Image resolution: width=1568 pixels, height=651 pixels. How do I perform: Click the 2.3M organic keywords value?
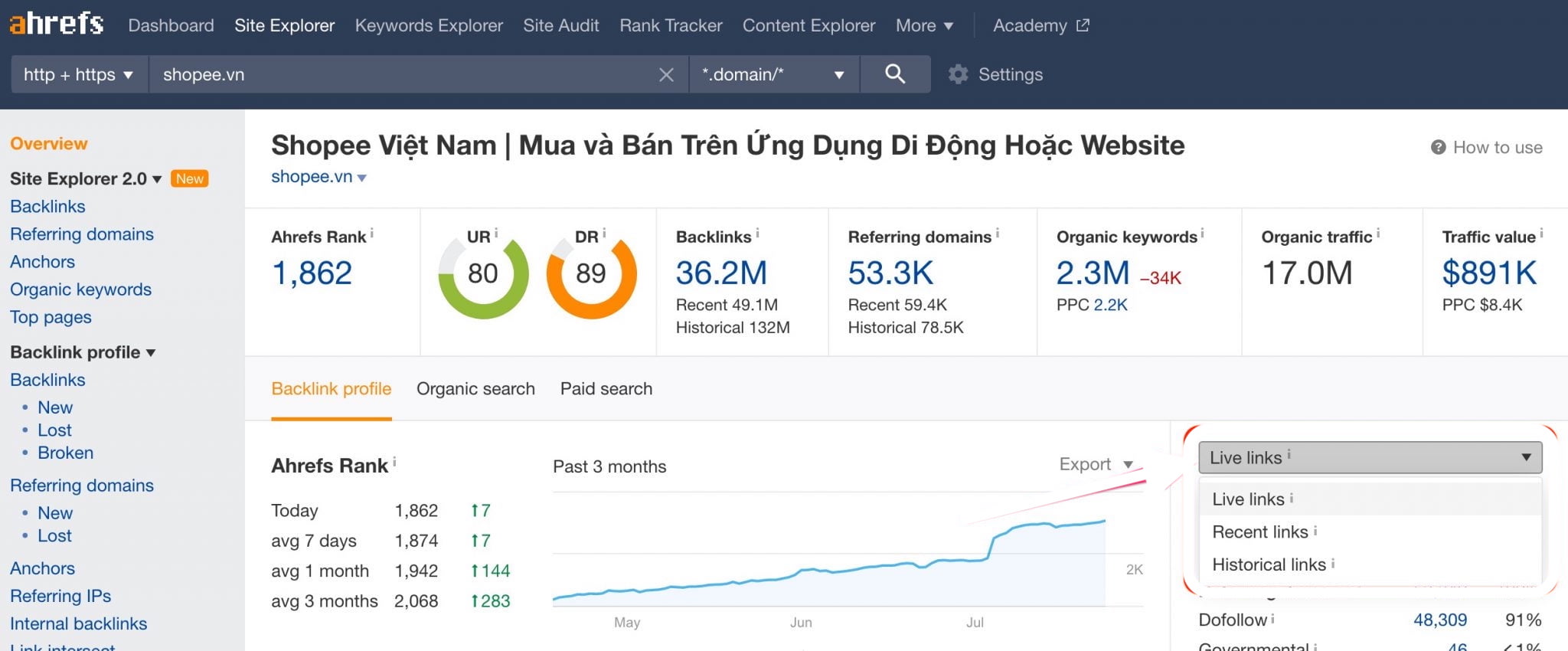tap(1093, 273)
